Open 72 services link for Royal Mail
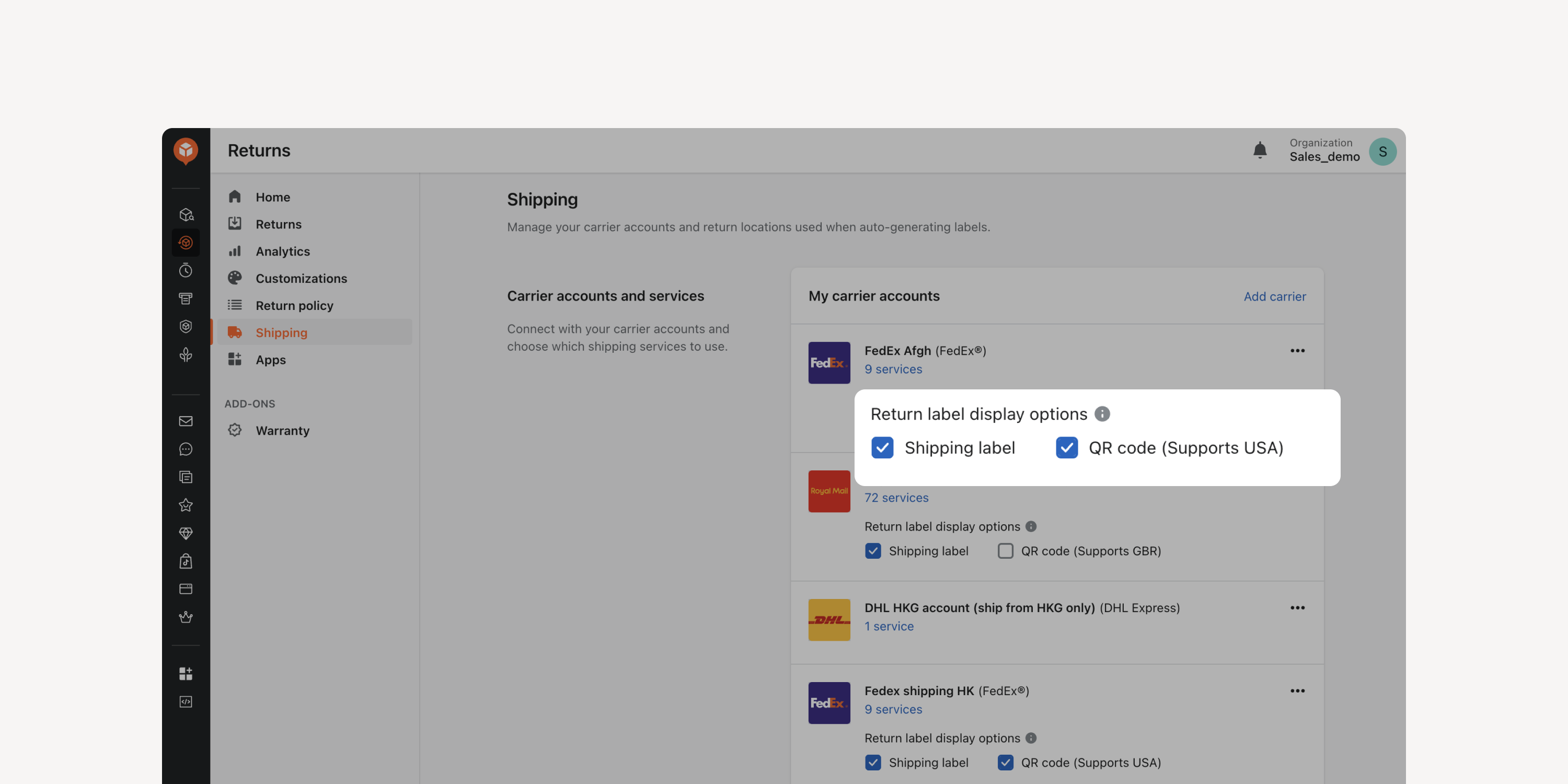The image size is (1568, 784). tap(896, 498)
